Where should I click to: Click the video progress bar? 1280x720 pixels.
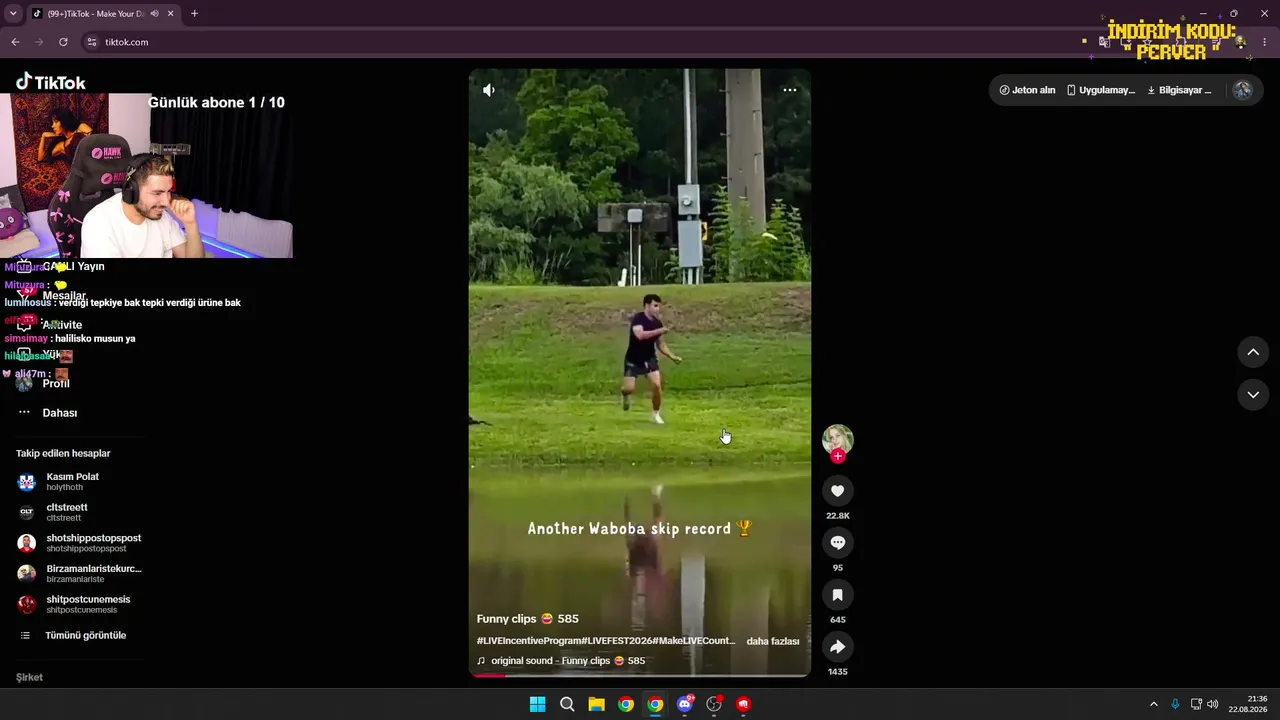tap(640, 675)
